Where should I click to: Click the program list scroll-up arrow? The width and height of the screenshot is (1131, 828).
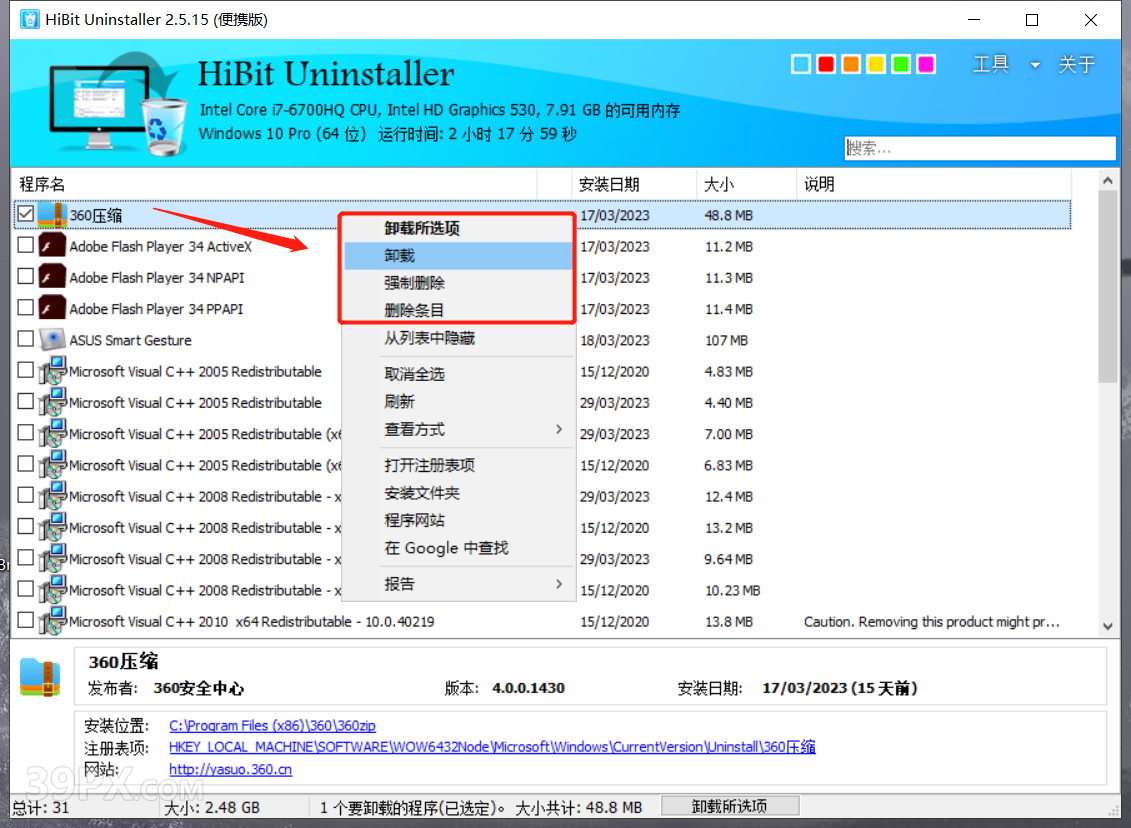click(1108, 180)
